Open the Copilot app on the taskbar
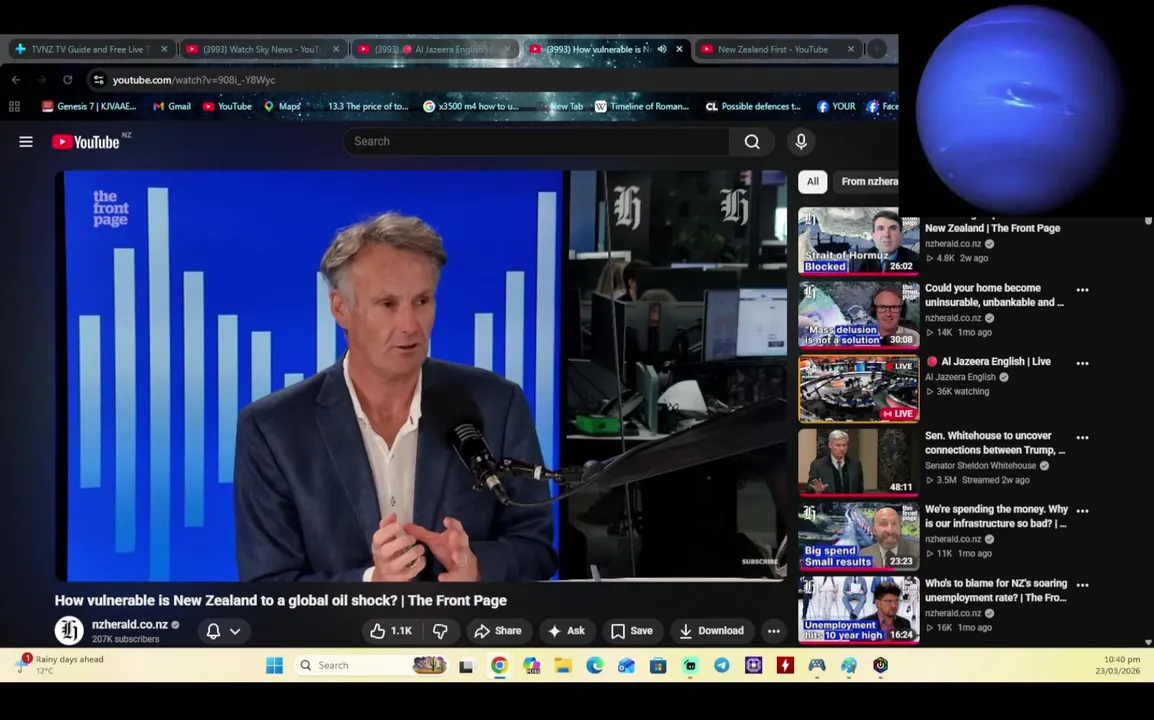Screen dimensions: 1154x720 (531, 666)
